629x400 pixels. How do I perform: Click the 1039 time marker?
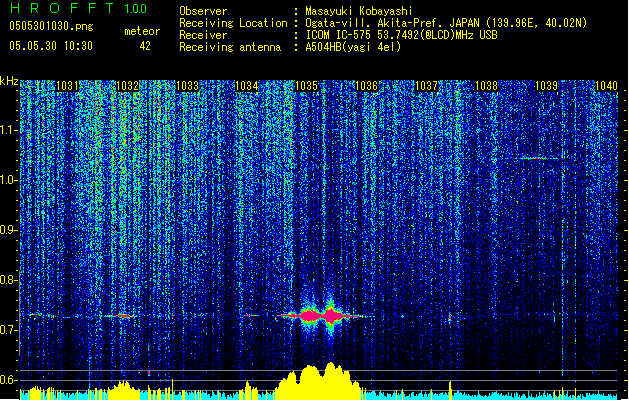[x=546, y=86]
